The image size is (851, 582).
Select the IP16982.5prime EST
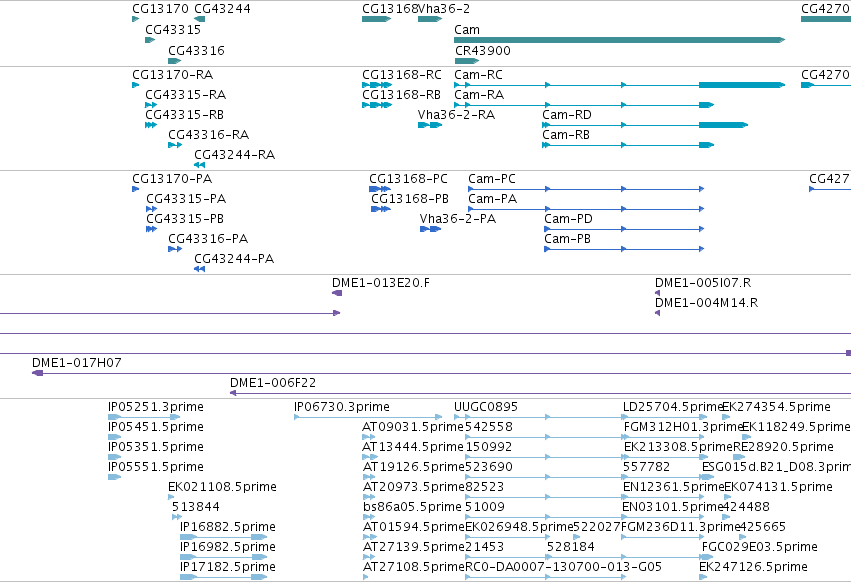224,557
